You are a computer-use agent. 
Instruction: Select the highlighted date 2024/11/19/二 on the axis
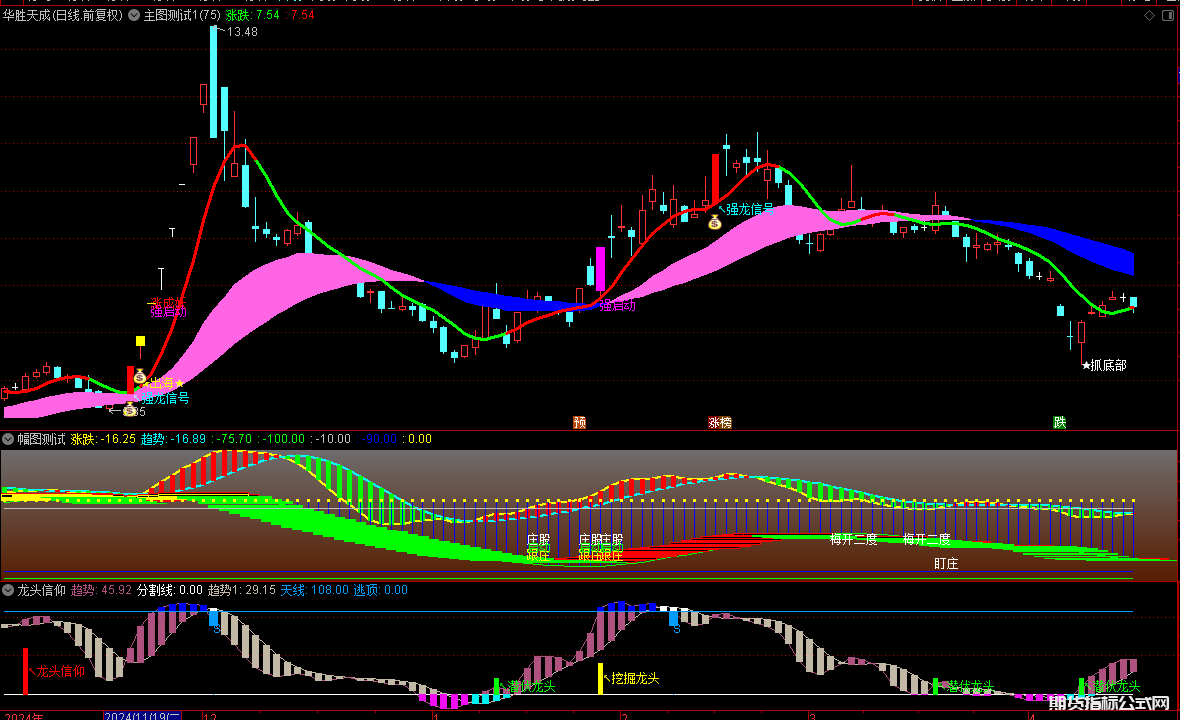click(141, 715)
